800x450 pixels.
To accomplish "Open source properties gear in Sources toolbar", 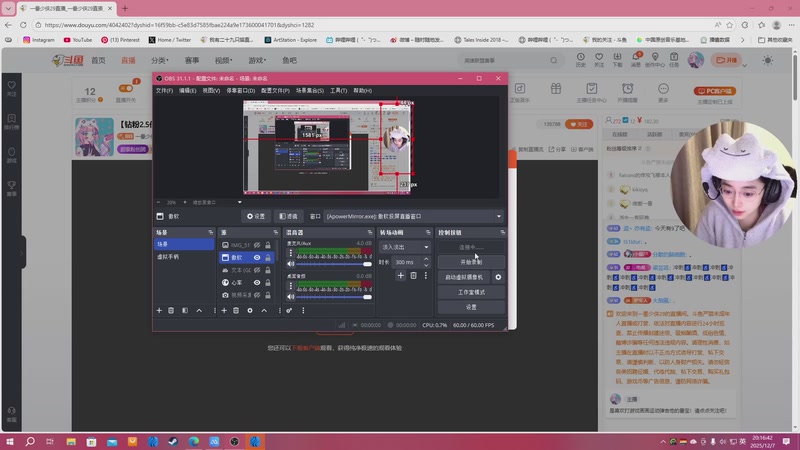I will [x=250, y=310].
